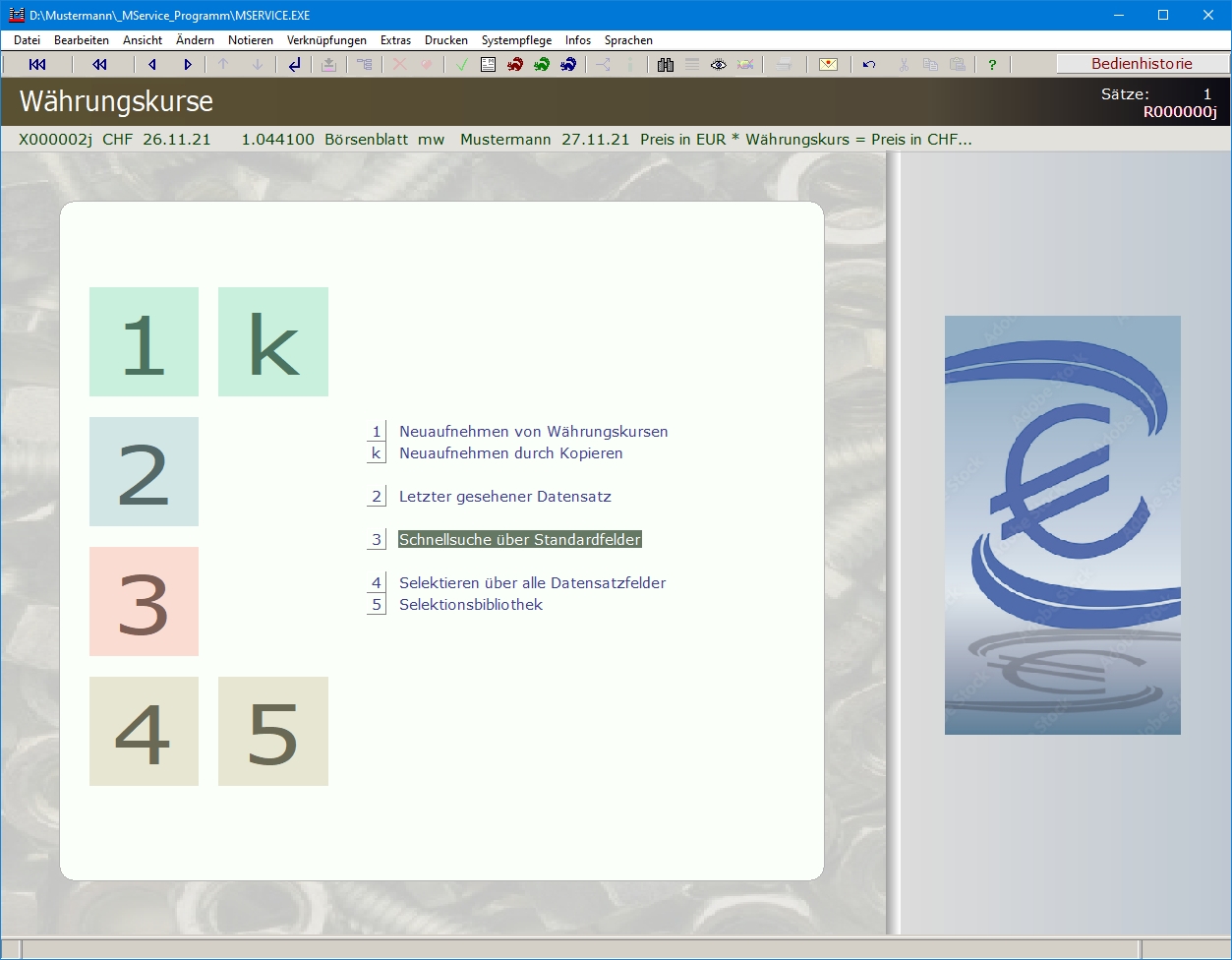Click the grayed red X delete icon

[x=399, y=65]
